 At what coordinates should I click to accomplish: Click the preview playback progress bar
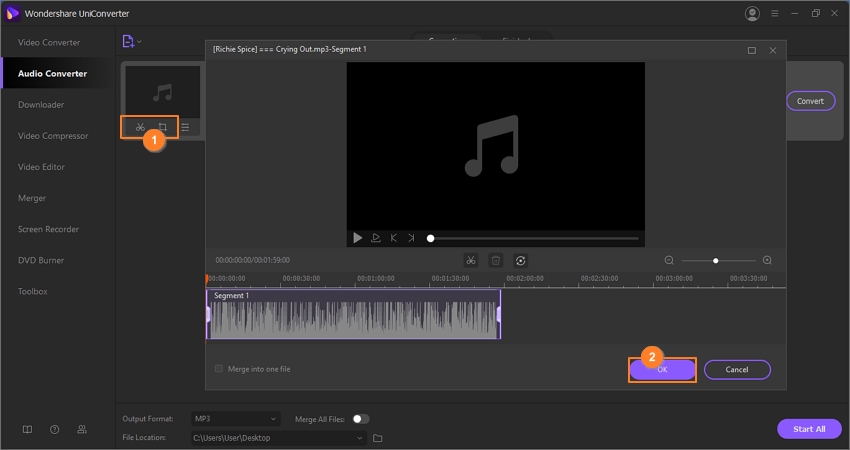pos(534,238)
